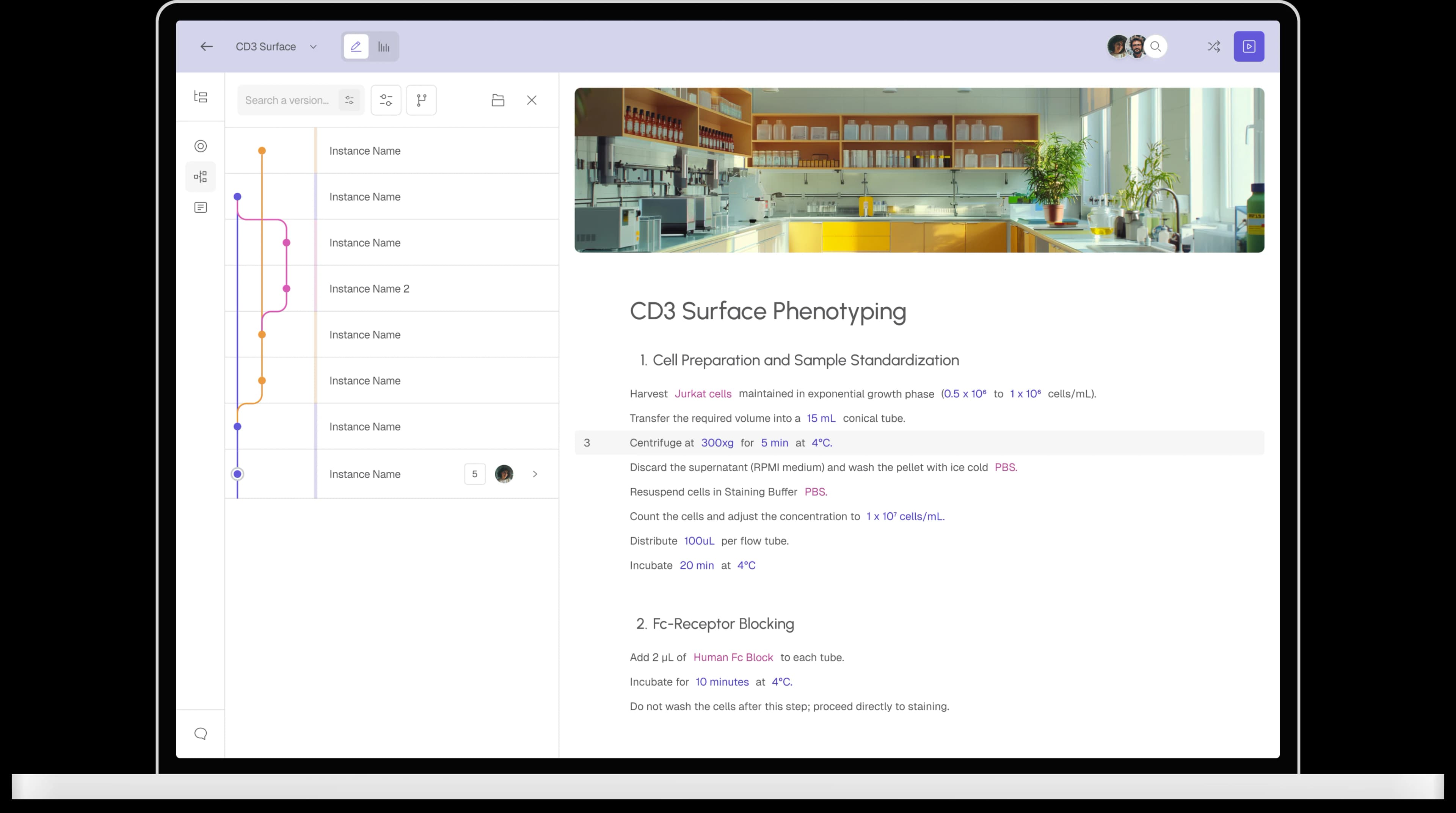
Task: Close the version history panel
Action: pos(532,100)
